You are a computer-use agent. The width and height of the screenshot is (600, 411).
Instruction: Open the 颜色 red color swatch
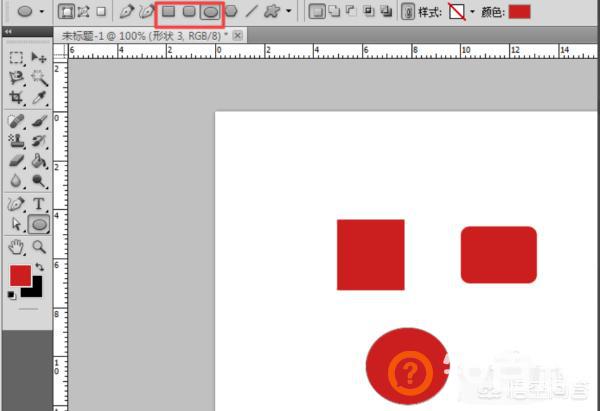coord(520,12)
